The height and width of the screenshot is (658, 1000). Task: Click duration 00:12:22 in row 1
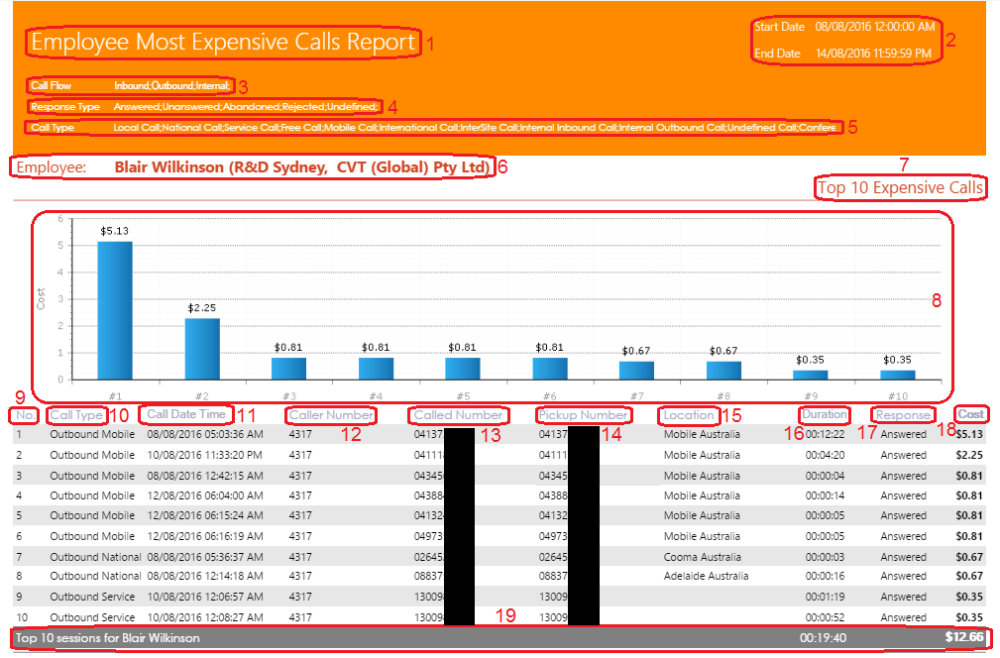tap(825, 434)
